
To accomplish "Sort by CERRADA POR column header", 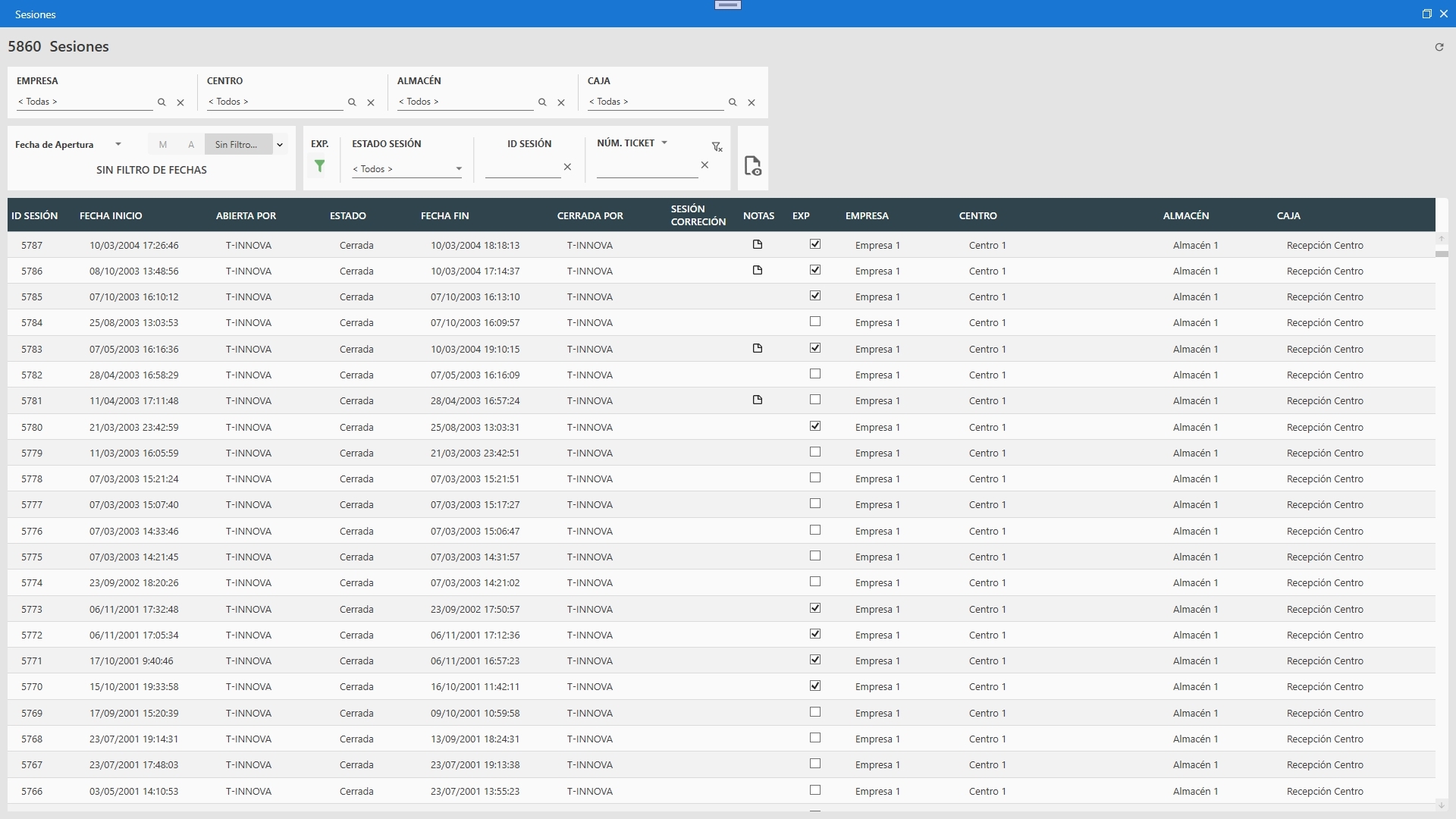I will [590, 216].
